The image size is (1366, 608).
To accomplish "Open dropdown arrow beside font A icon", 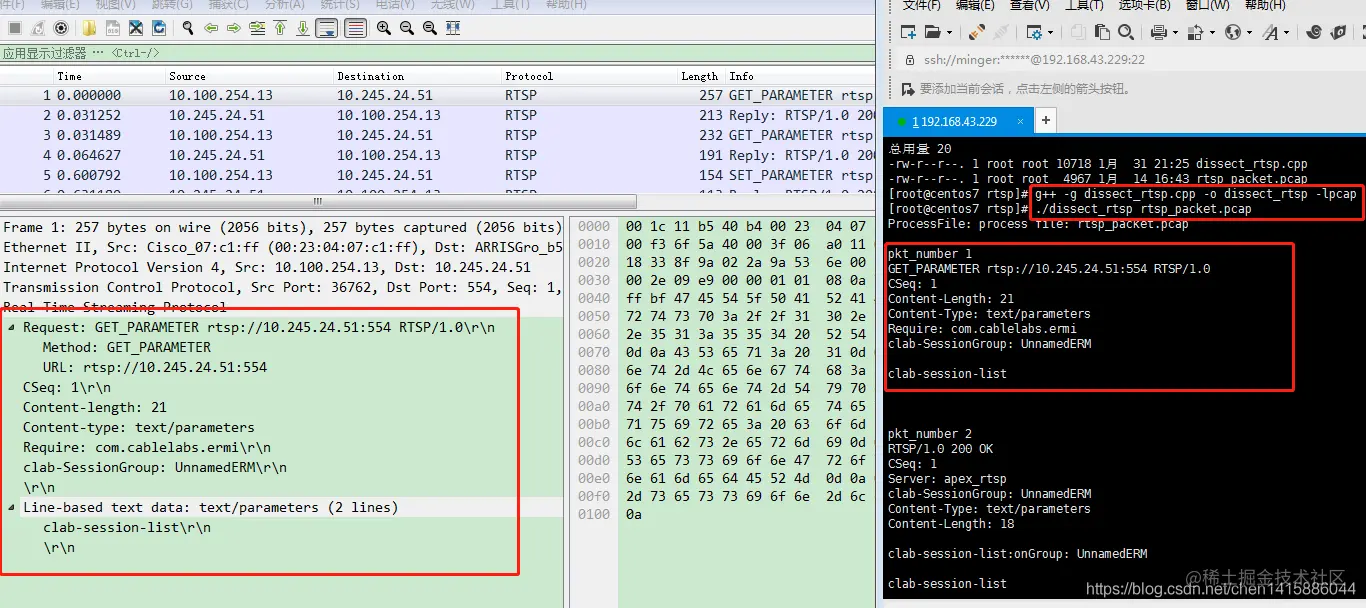I will tap(1286, 33).
